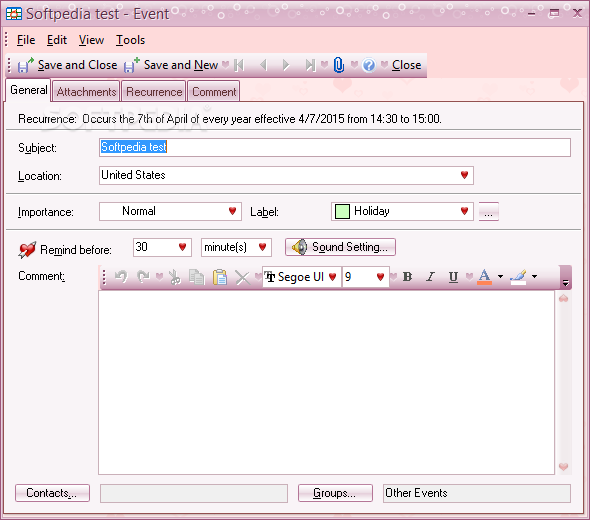This screenshot has height=520, width=590.
Task: Open the File menu
Action: [x=26, y=40]
